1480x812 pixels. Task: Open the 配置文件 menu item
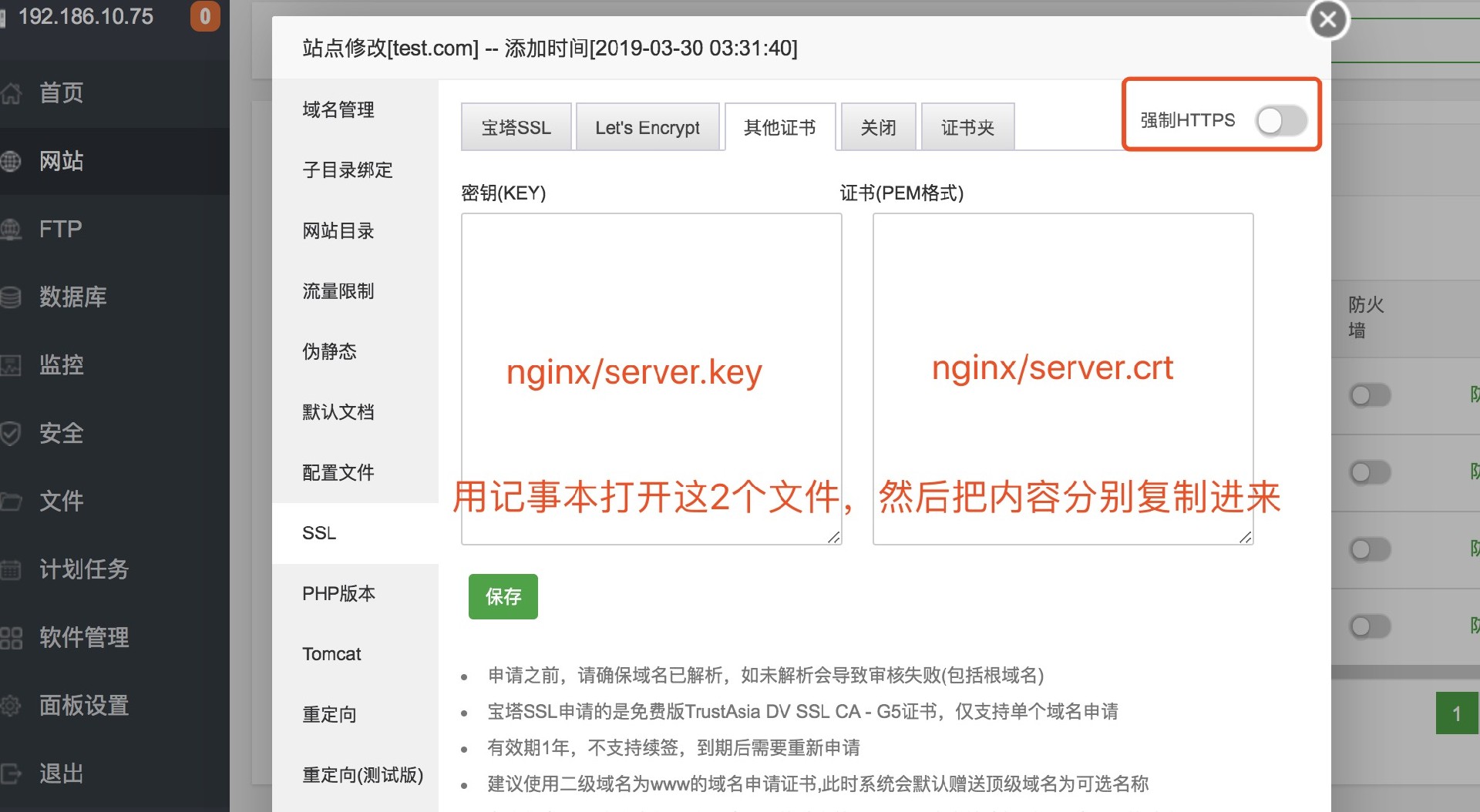(x=338, y=472)
